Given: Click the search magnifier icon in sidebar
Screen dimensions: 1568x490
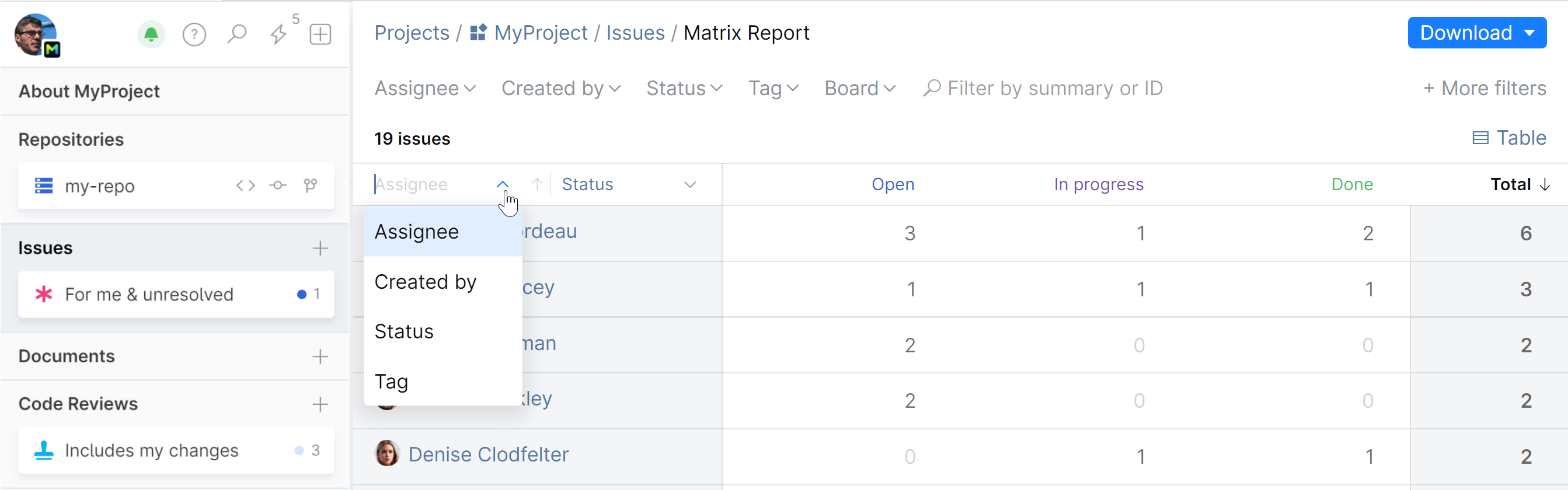Looking at the screenshot, I should pos(237,34).
